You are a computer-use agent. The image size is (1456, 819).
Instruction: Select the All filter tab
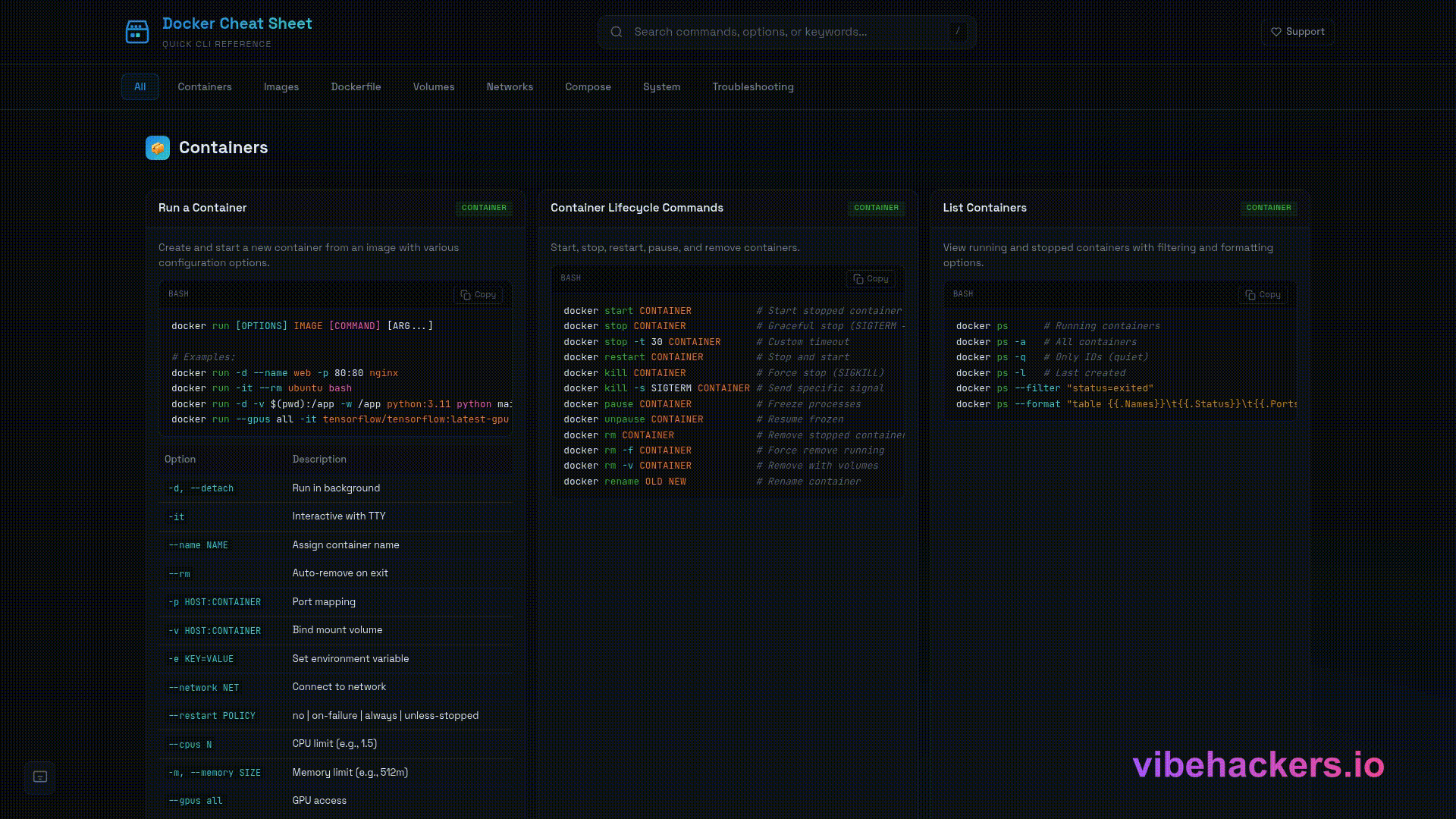point(140,87)
